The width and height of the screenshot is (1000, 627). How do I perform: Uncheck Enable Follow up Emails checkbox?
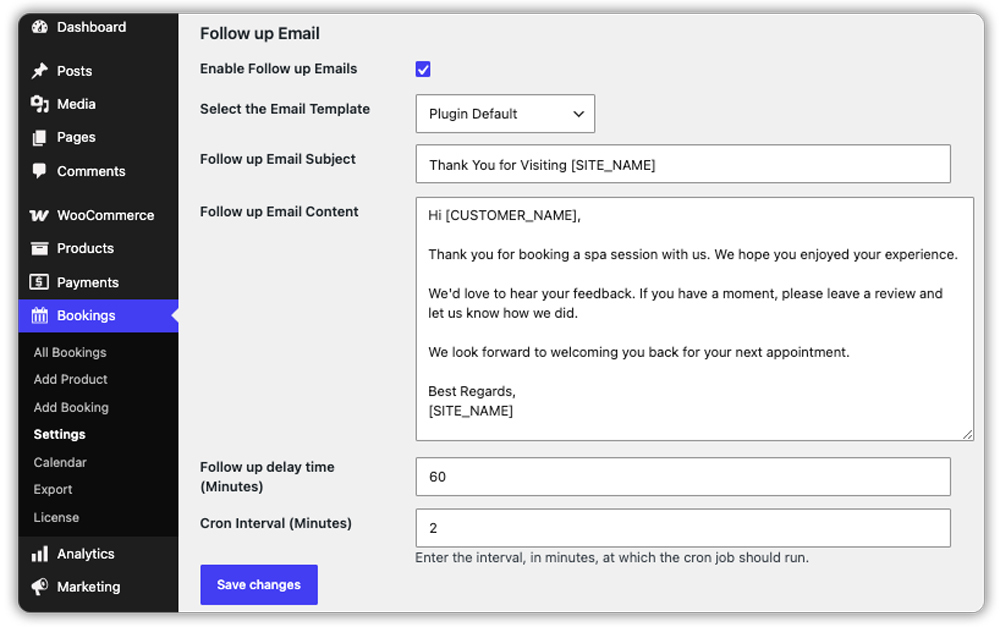[x=423, y=69]
